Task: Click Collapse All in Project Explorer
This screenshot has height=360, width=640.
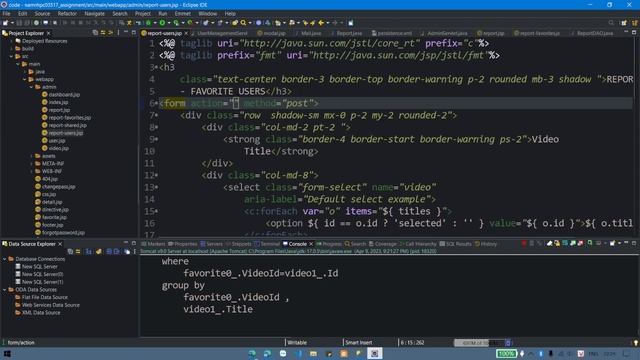Action: 95,33
